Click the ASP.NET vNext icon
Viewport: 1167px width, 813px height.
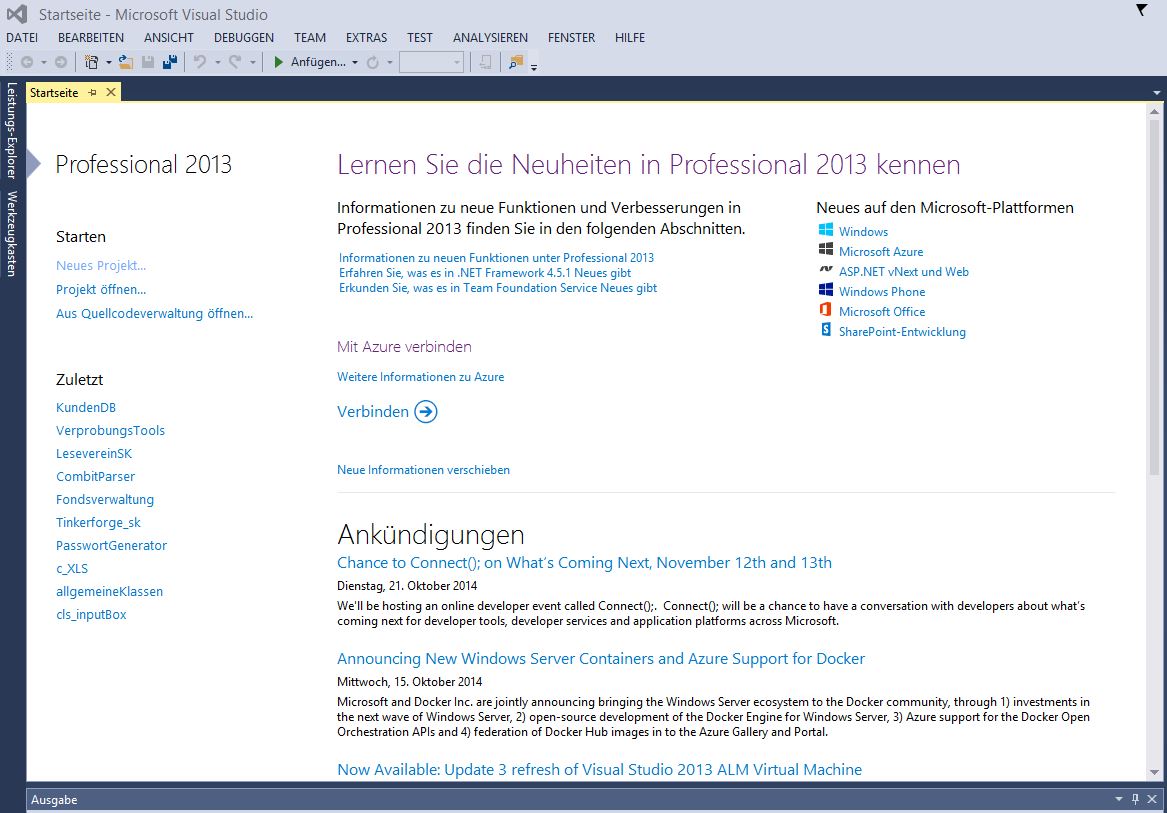pos(825,270)
